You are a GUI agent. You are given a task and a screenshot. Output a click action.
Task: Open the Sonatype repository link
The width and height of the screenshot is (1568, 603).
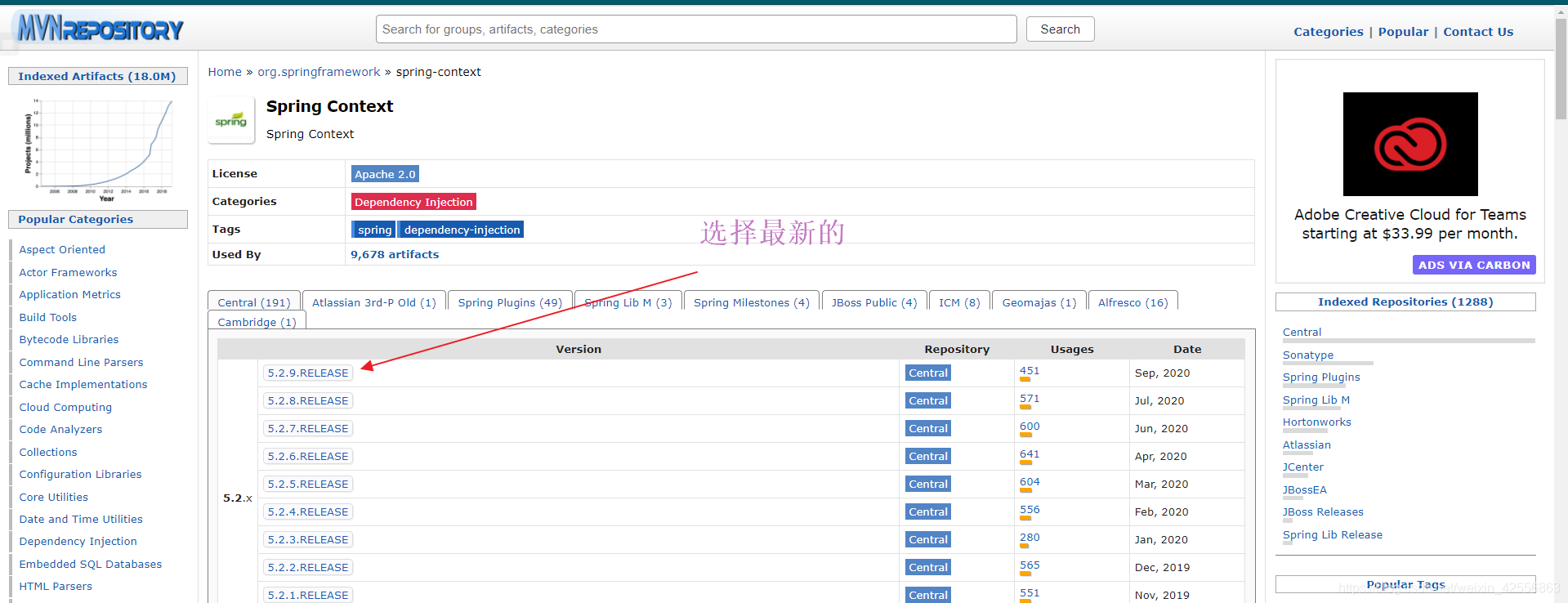(1308, 355)
